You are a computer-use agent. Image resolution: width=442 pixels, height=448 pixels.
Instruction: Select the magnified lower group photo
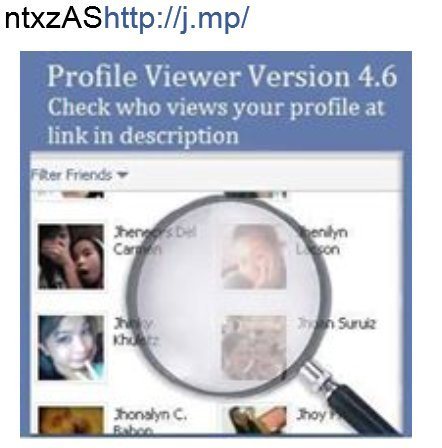(x=254, y=348)
